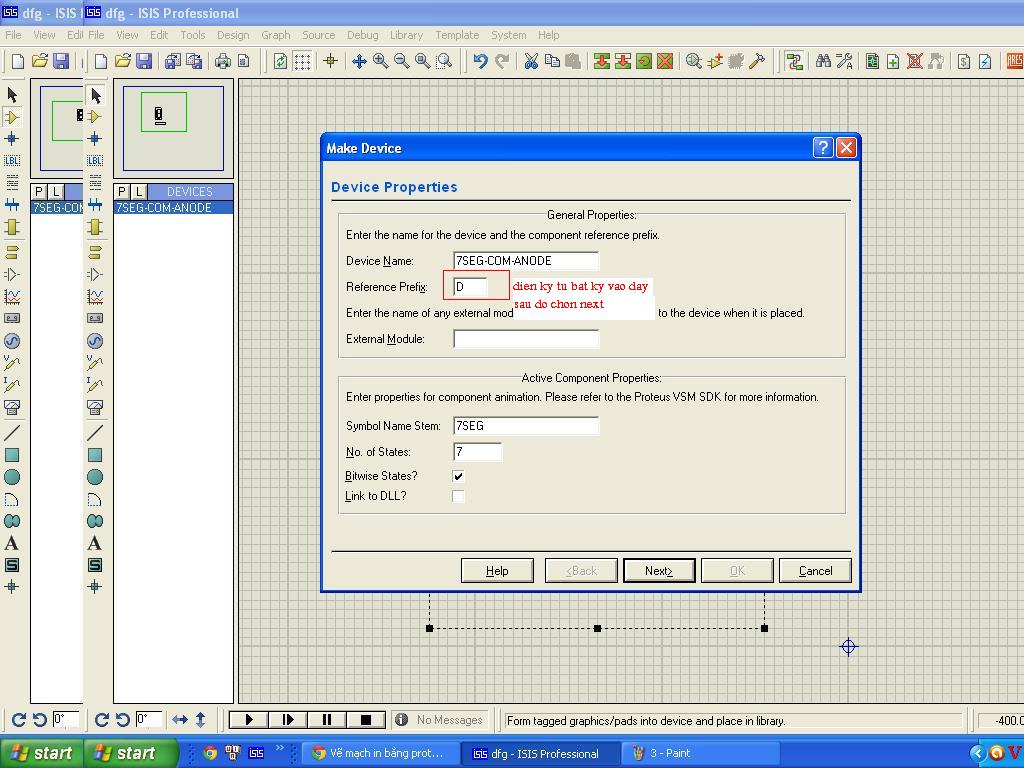Select the Pan (center at cursor) icon
Image resolution: width=1024 pixels, height=768 pixels.
click(x=359, y=61)
